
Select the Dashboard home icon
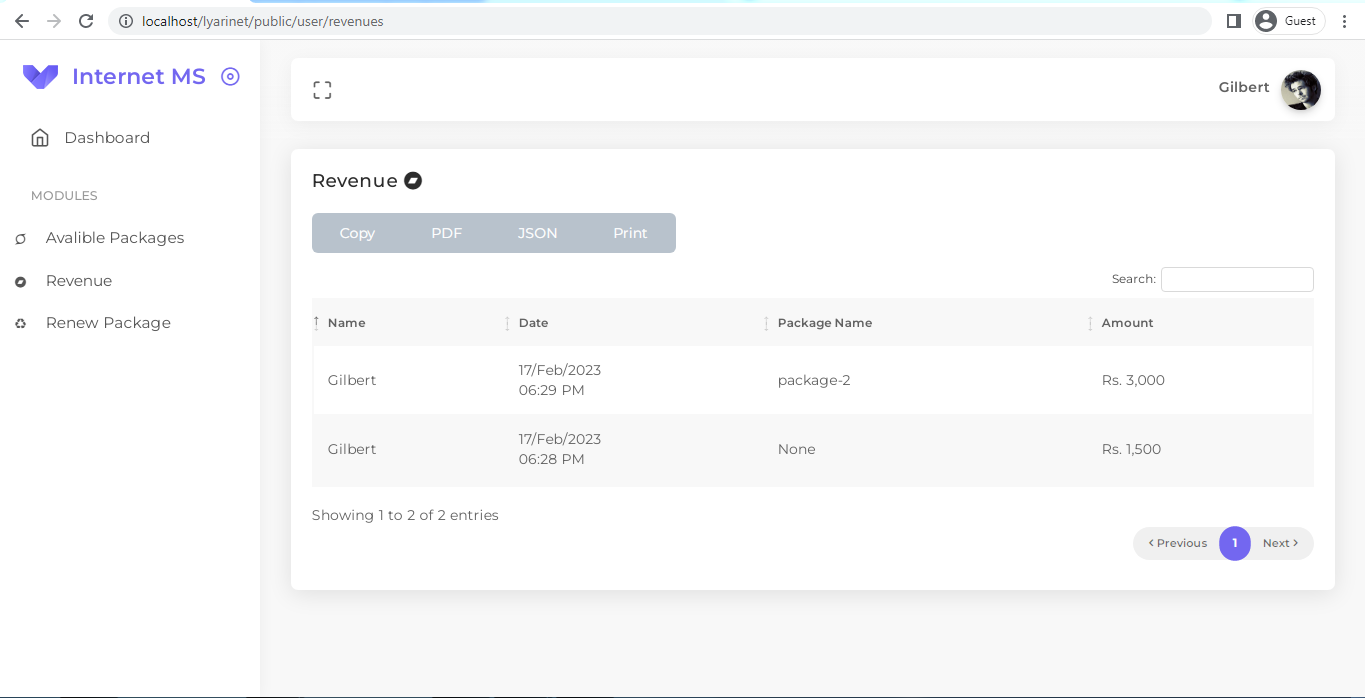point(39,137)
